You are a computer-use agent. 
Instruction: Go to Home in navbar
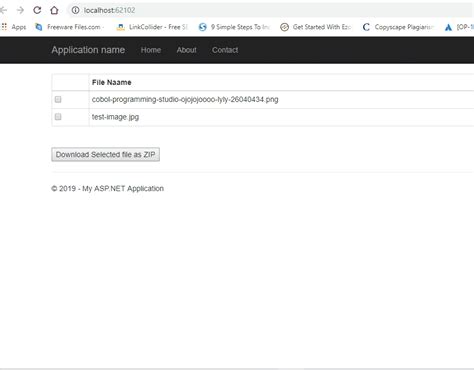click(151, 50)
